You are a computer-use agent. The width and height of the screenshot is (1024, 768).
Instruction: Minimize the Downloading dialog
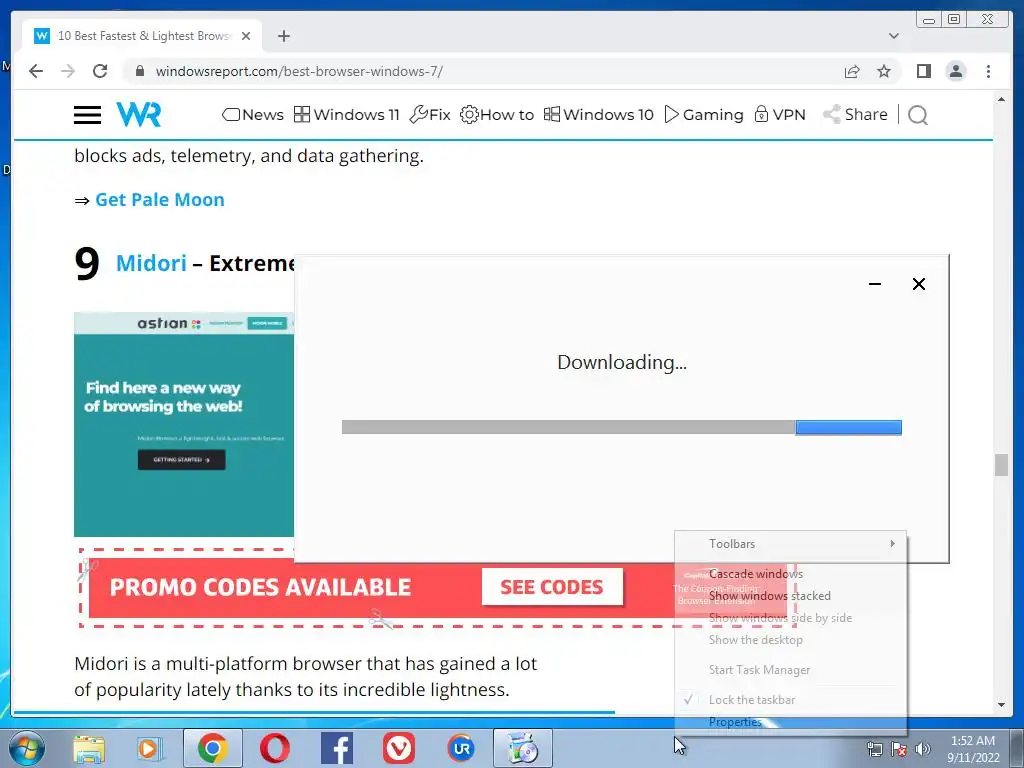click(875, 284)
